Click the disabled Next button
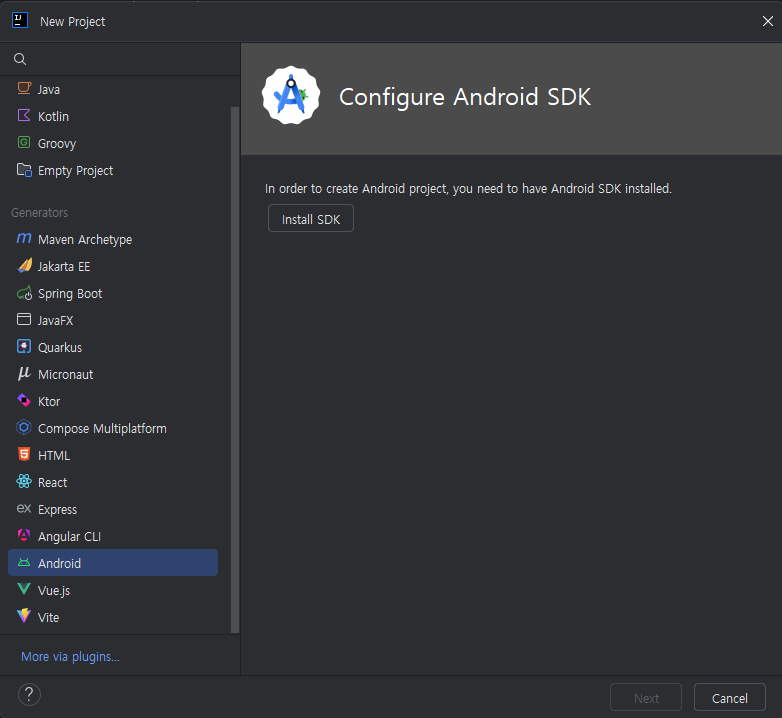The image size is (782, 718). [646, 697]
